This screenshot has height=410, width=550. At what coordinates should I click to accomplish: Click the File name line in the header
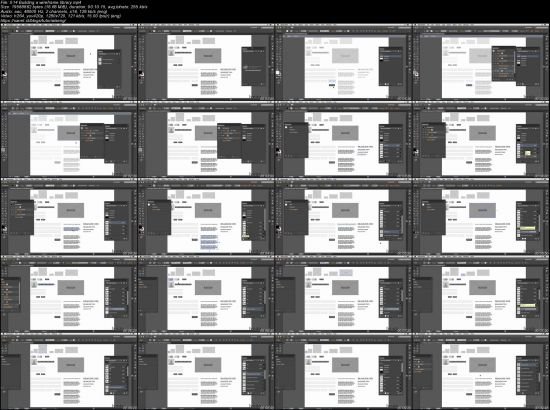click(41, 2)
